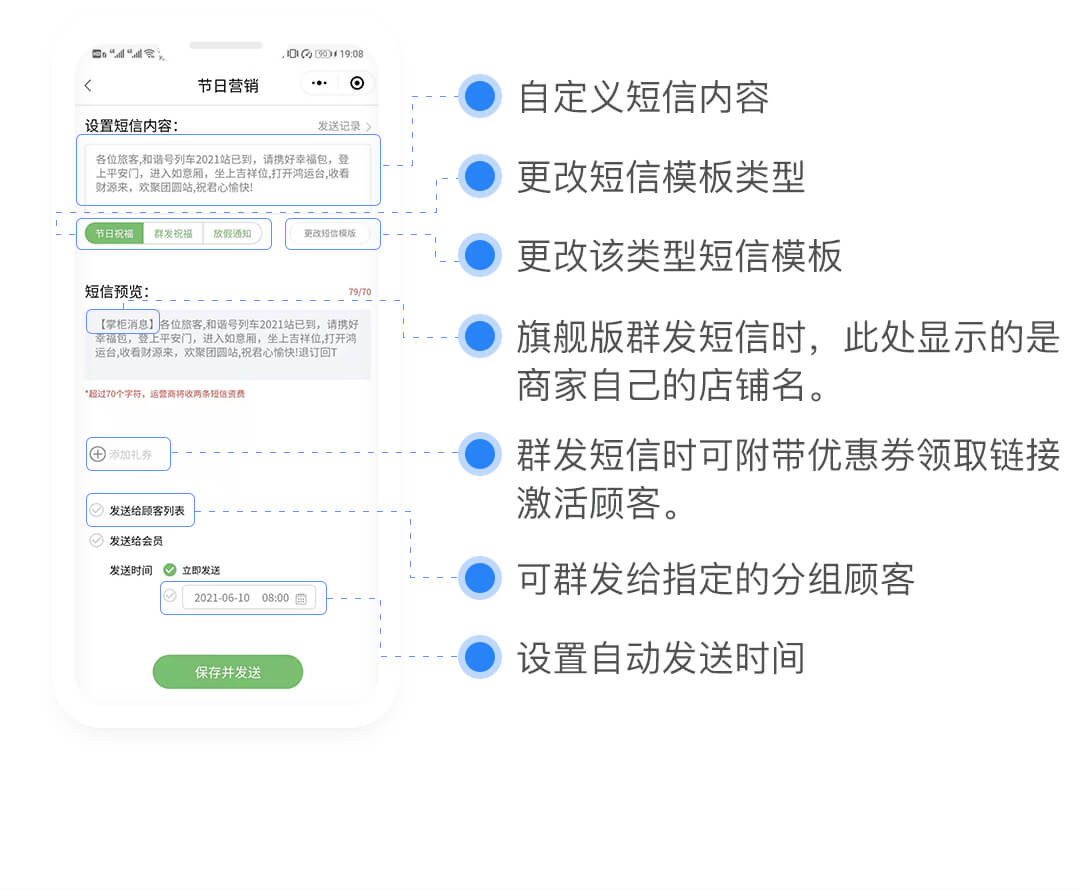Click the blue bullet beside 自定义短信内容
1080x890 pixels.
pos(480,97)
